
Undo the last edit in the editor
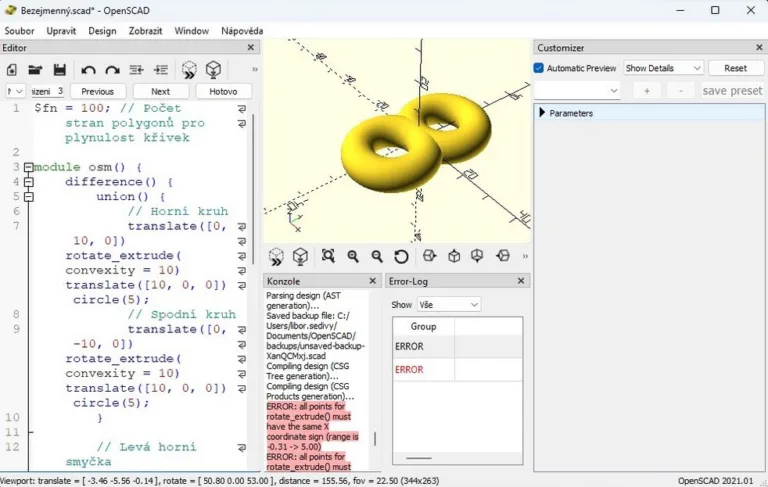[x=88, y=70]
